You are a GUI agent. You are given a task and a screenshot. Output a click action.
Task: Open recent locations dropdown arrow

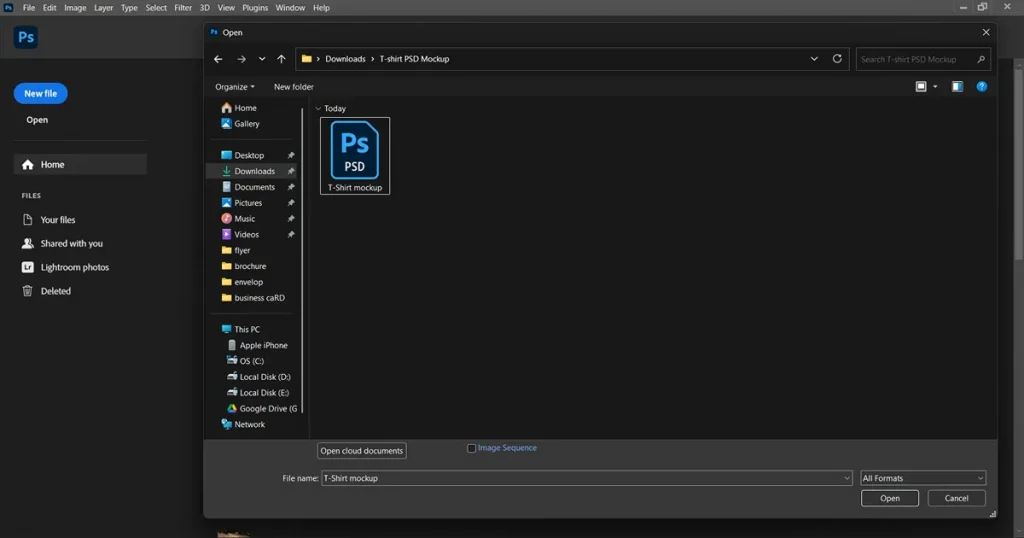click(x=262, y=59)
